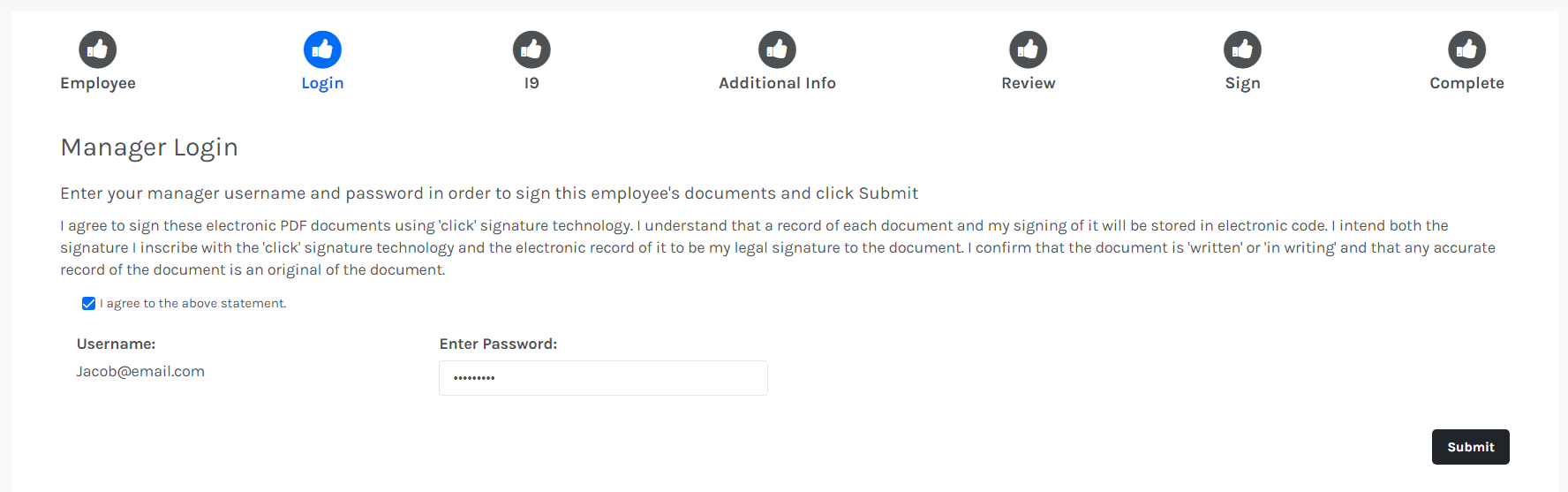Click the Manager Login heading
The image size is (1568, 492).
pyautogui.click(x=149, y=148)
